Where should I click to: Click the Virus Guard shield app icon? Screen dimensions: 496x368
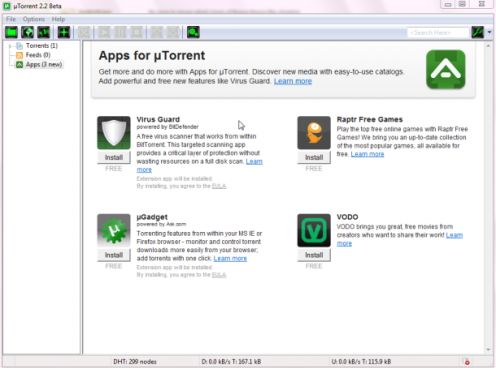[114, 133]
